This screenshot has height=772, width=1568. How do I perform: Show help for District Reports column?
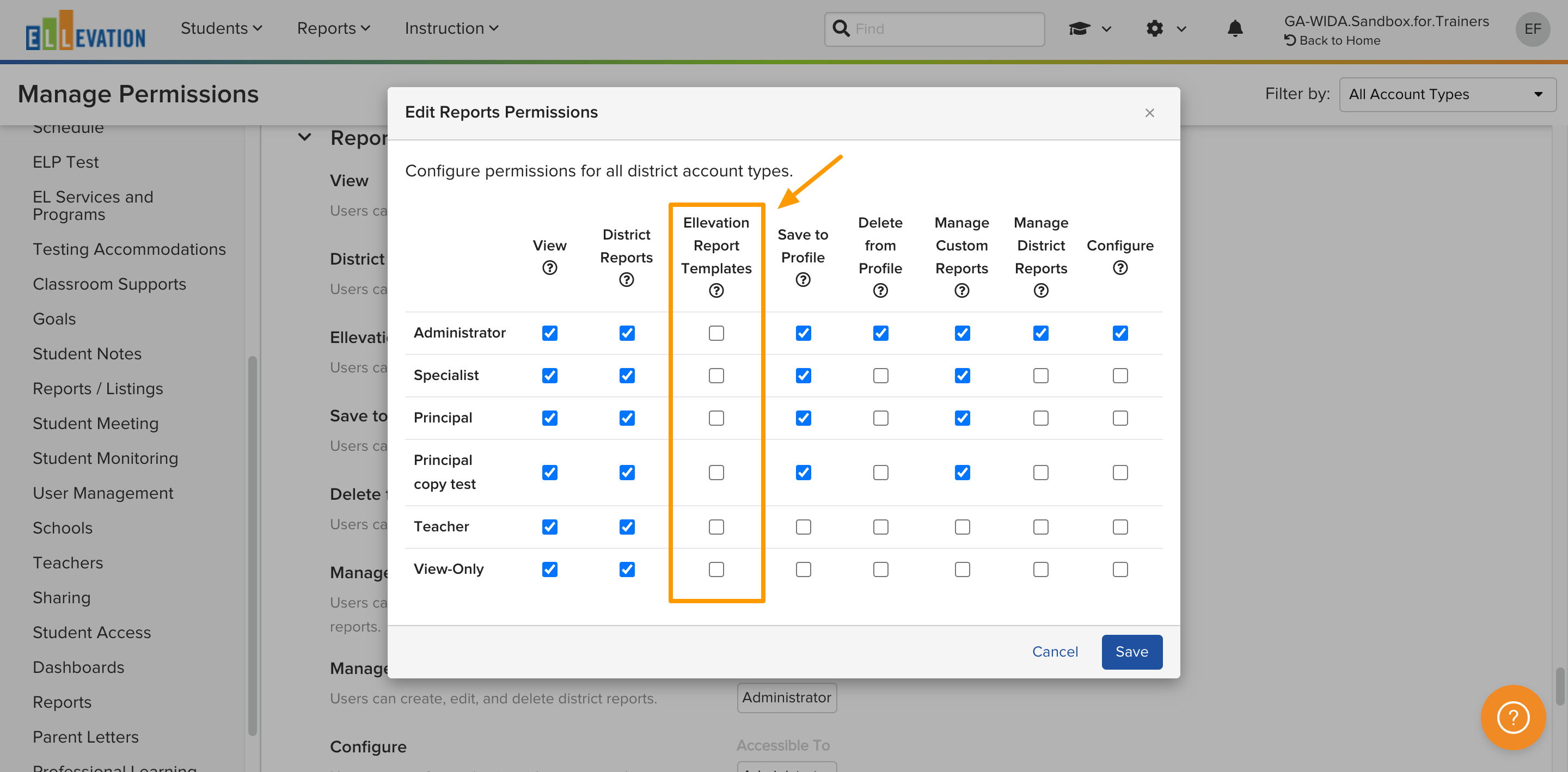pyautogui.click(x=626, y=279)
